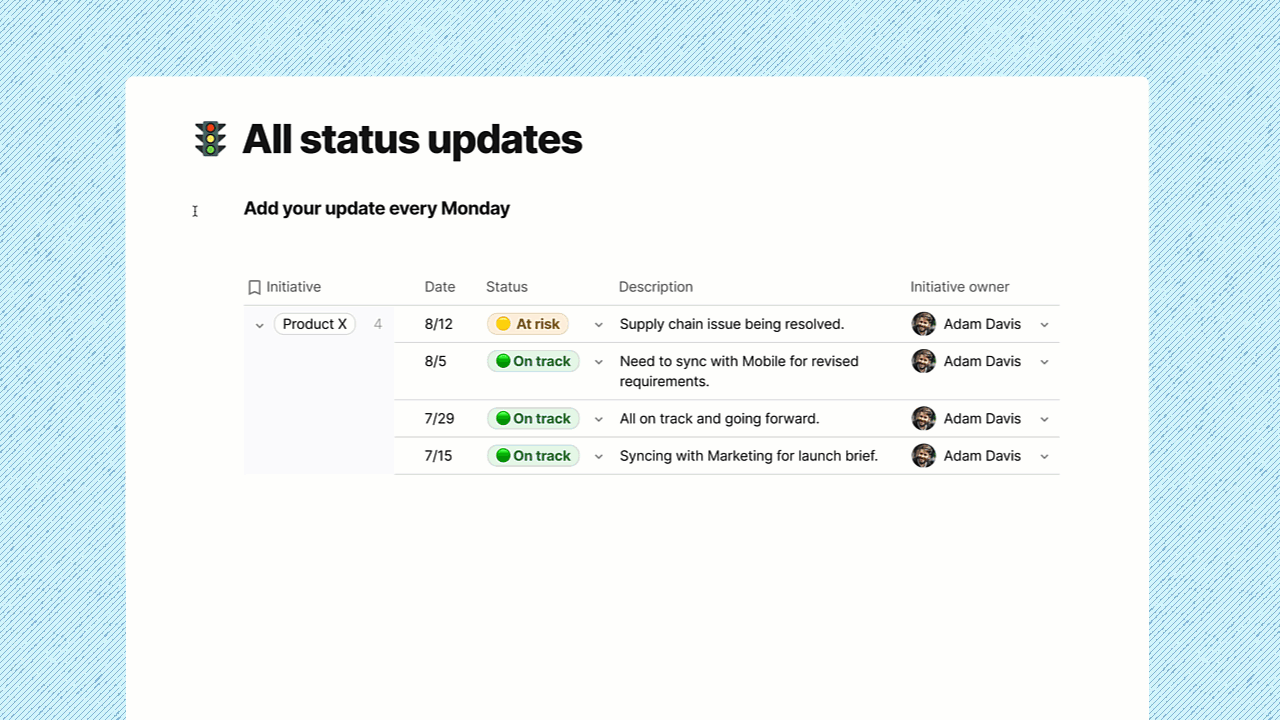Click the All status updates title
This screenshot has width=1280, height=720.
[412, 139]
